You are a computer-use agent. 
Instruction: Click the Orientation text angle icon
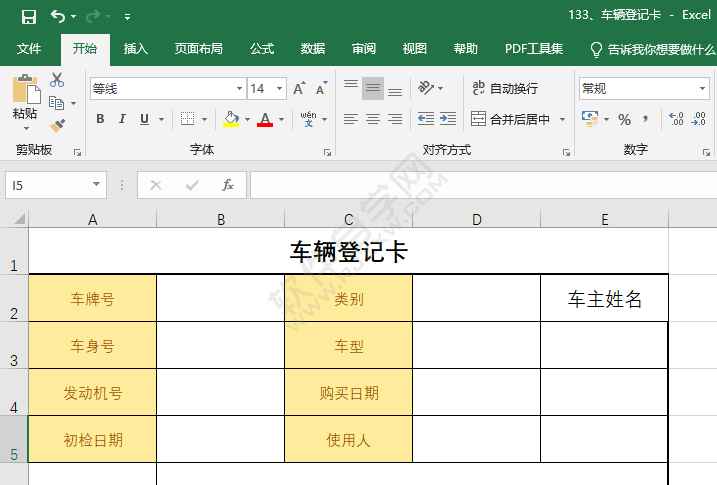426,88
